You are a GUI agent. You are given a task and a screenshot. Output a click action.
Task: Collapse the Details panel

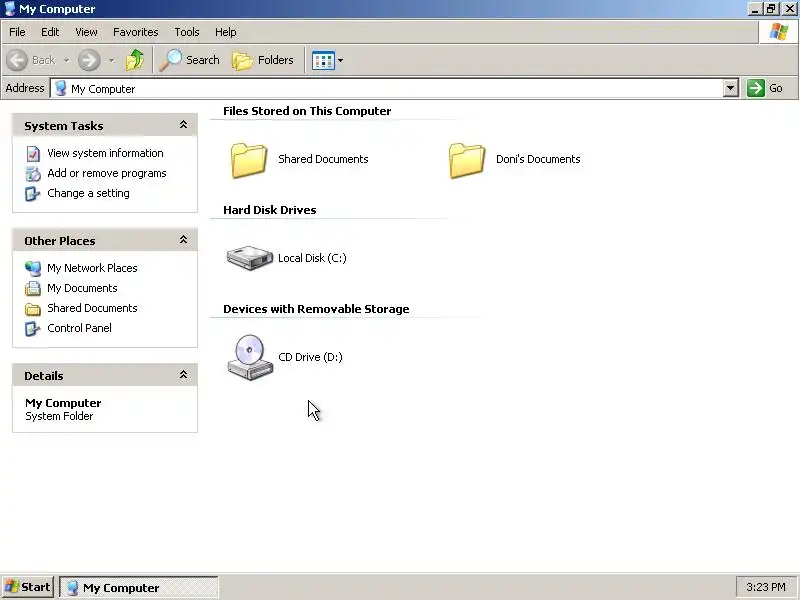click(183, 375)
